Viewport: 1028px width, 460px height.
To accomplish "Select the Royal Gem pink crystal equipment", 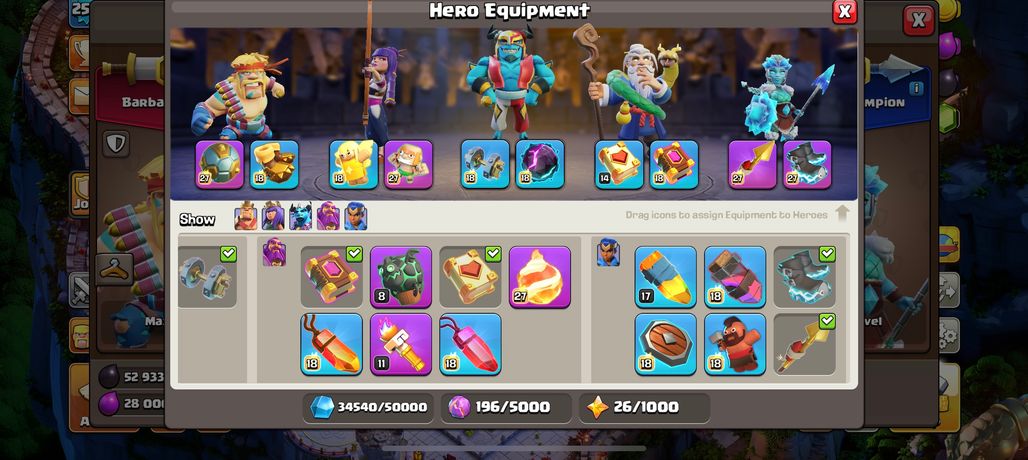I will pos(470,344).
